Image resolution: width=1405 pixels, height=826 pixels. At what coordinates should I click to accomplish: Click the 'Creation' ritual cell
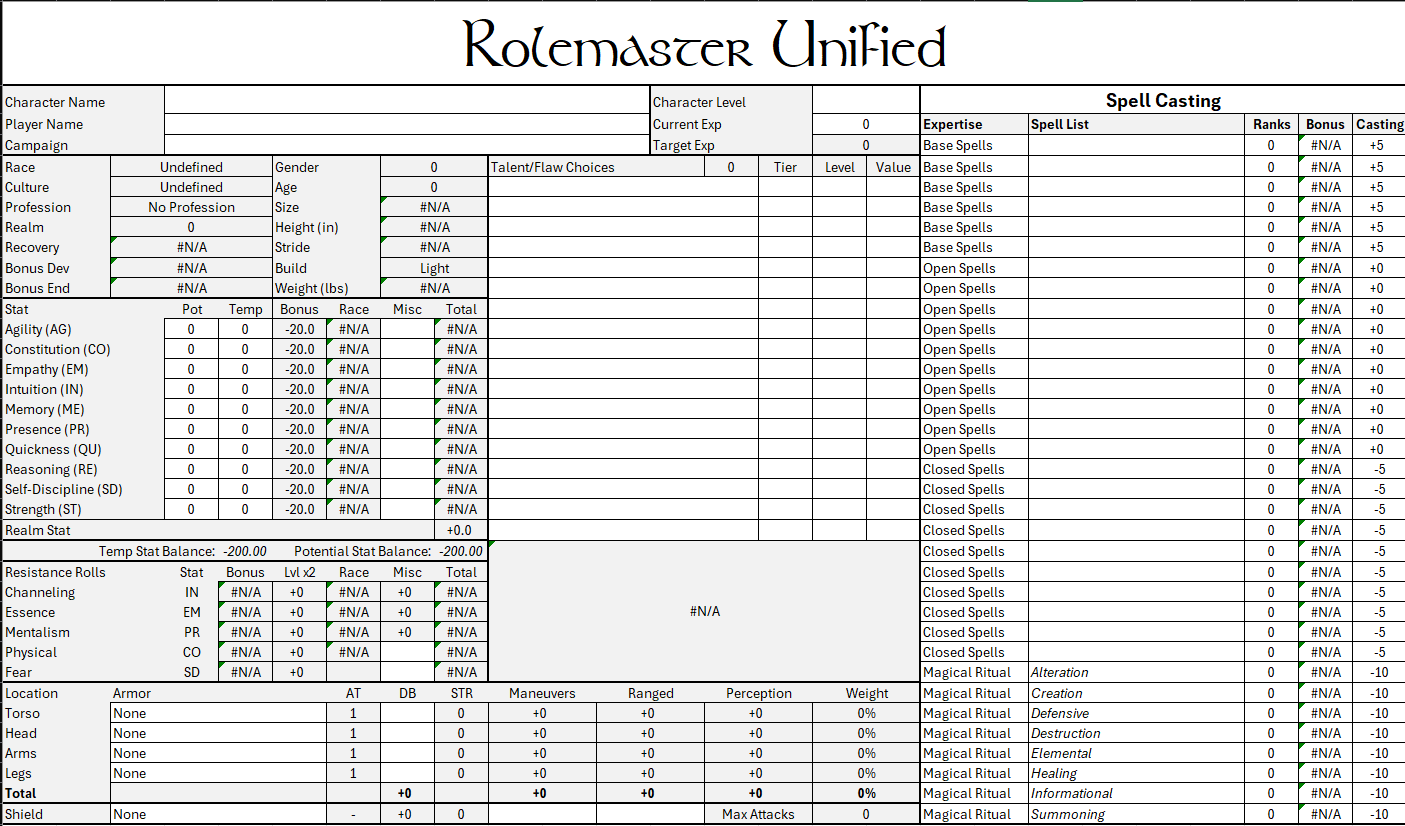pyautogui.click(x=1136, y=693)
